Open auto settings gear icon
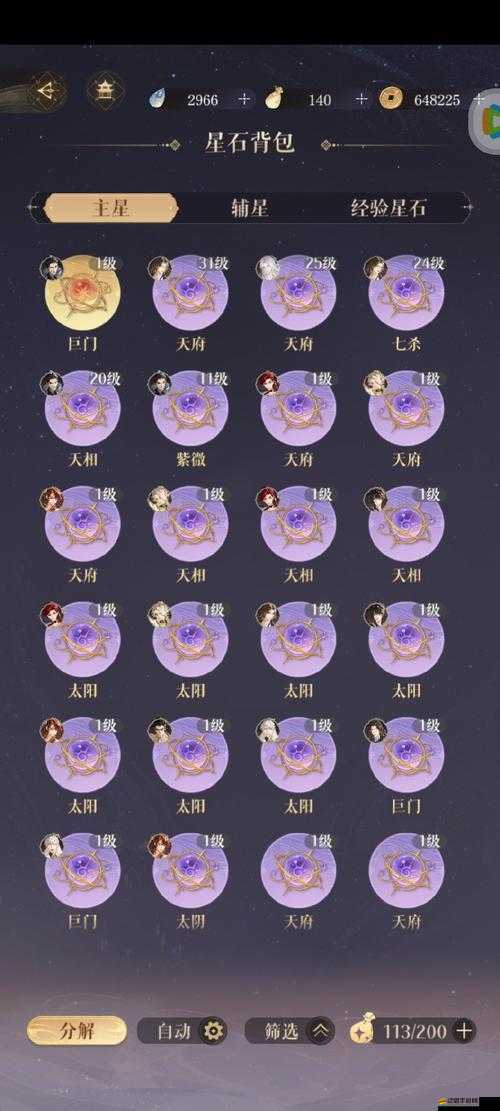The height and width of the screenshot is (1111, 500). [x=212, y=1030]
